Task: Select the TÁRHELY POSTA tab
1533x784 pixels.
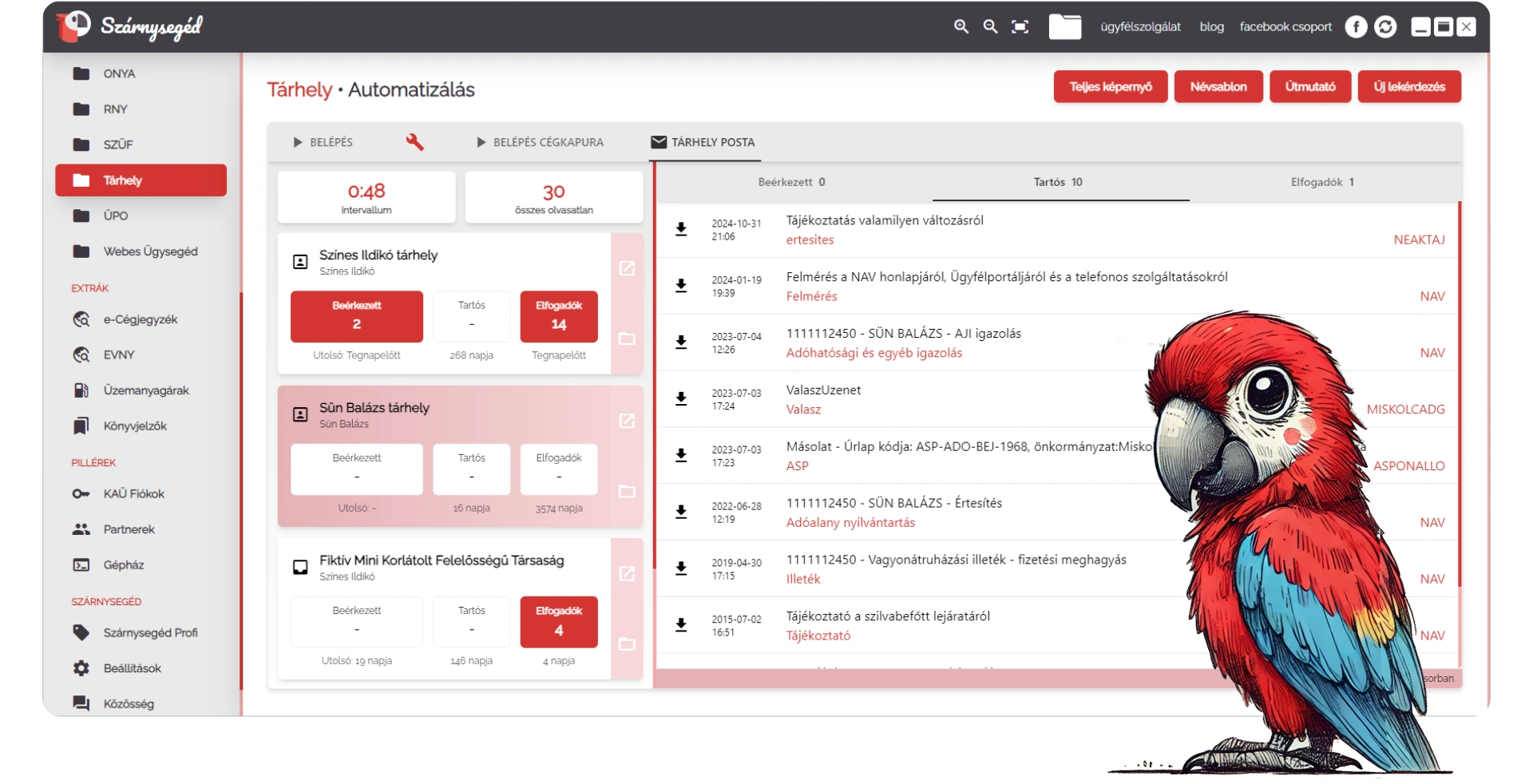Action: point(703,142)
